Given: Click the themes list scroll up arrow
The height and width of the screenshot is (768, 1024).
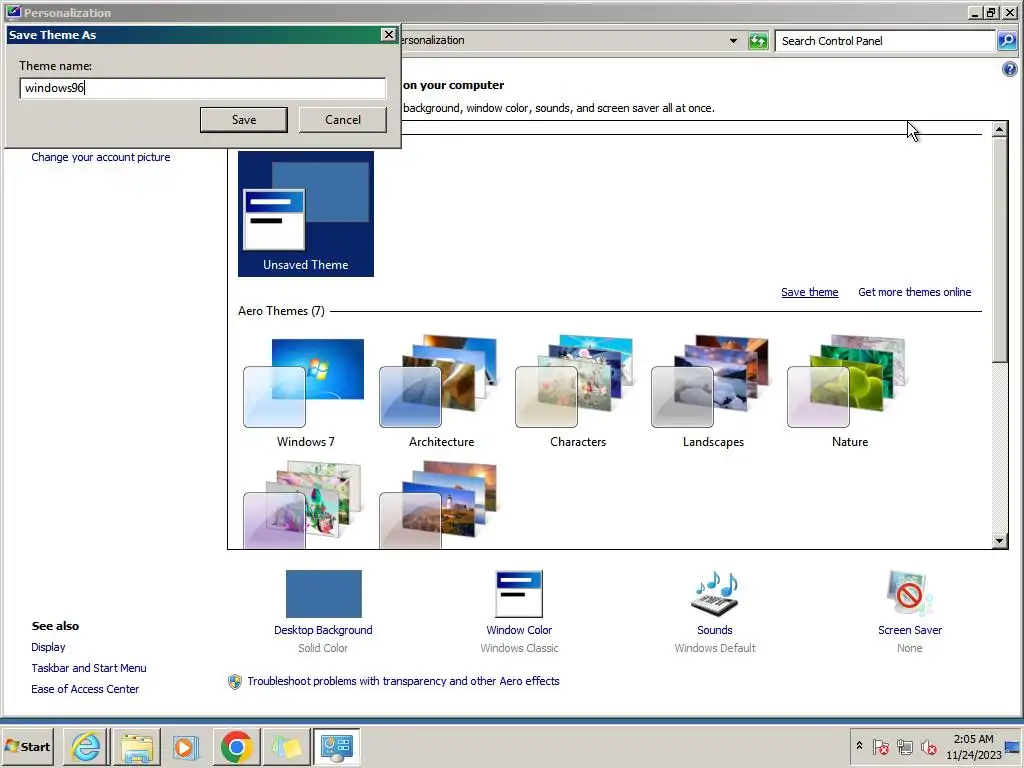Looking at the screenshot, I should [999, 129].
